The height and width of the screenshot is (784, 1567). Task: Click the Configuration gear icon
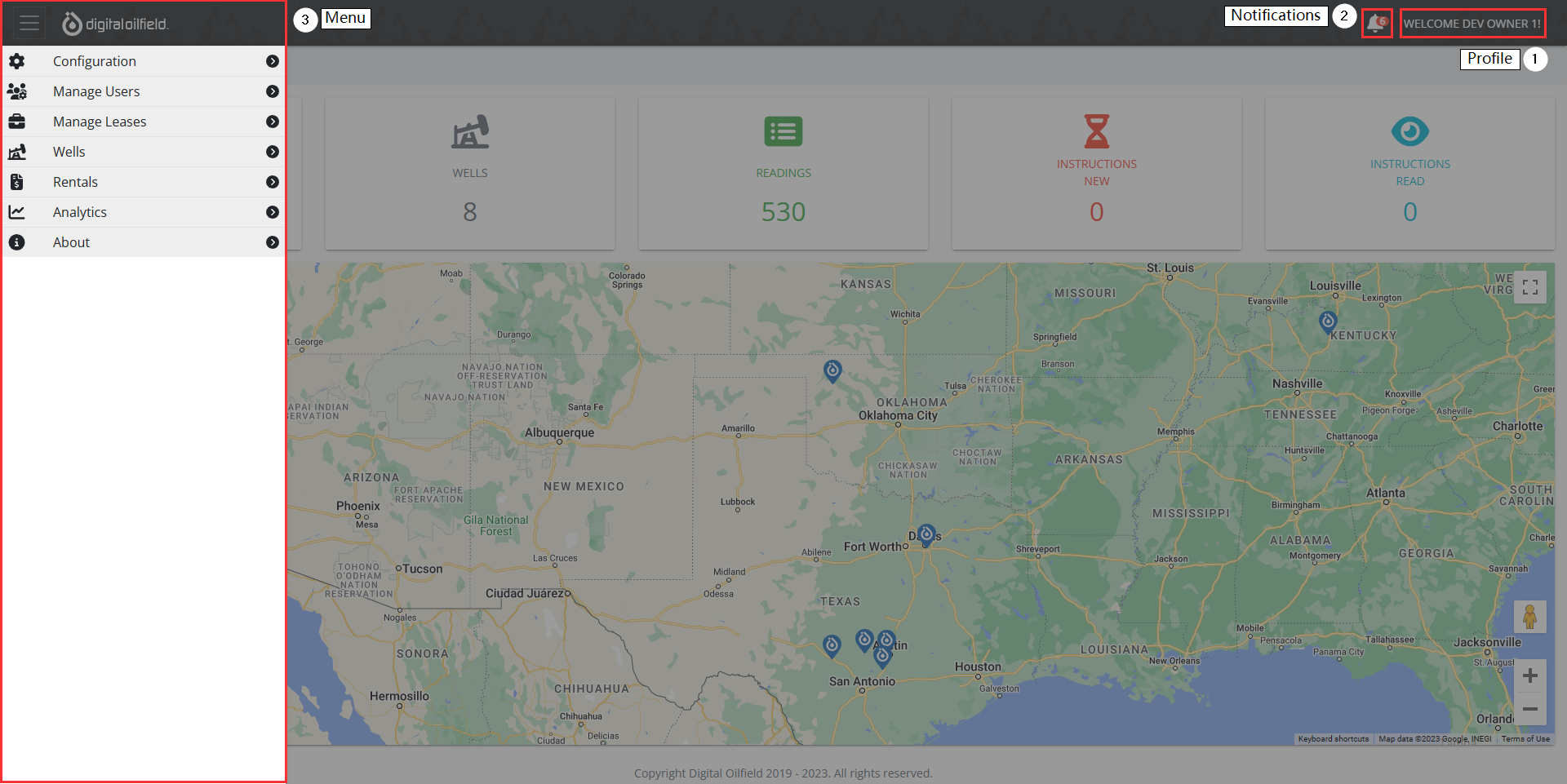[17, 61]
